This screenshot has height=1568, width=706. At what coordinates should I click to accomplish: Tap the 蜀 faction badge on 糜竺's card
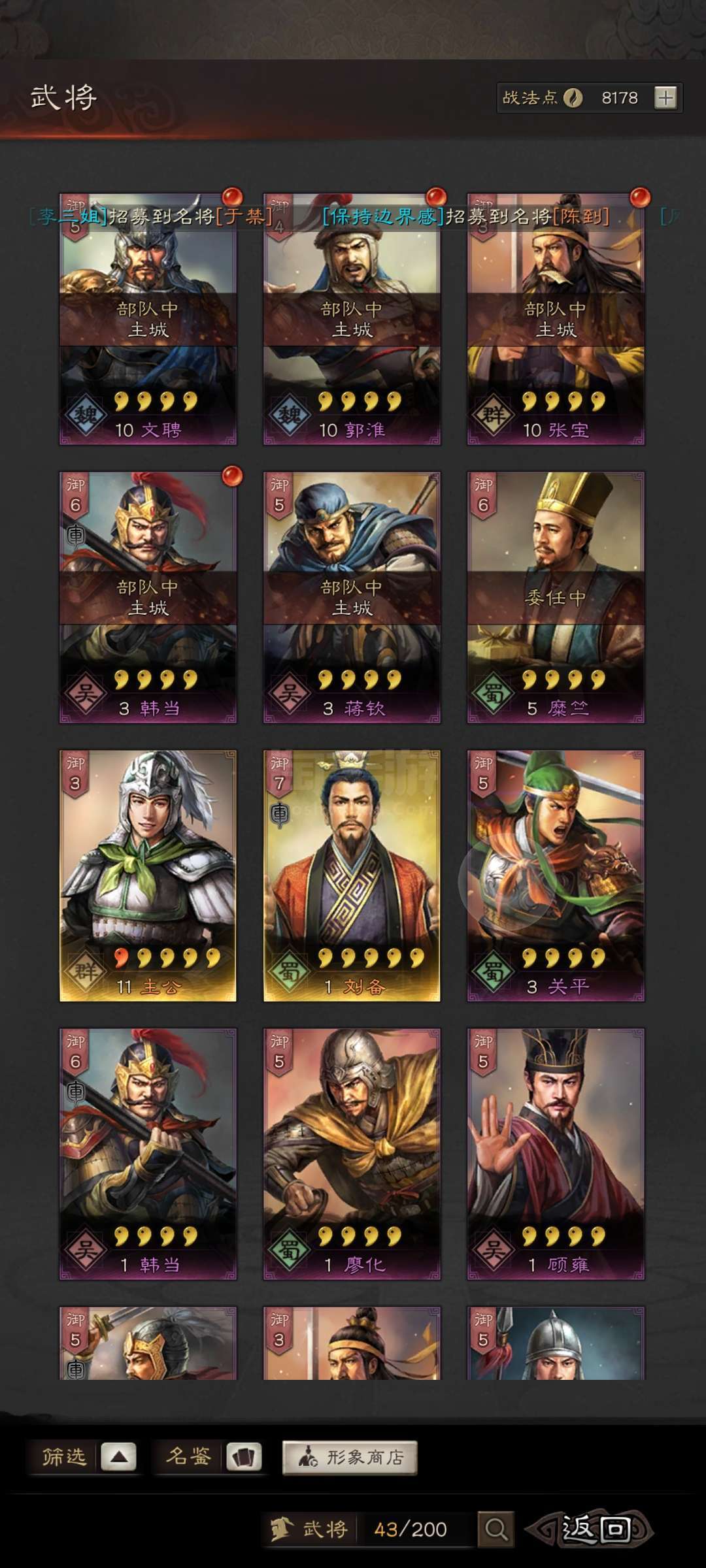[494, 693]
